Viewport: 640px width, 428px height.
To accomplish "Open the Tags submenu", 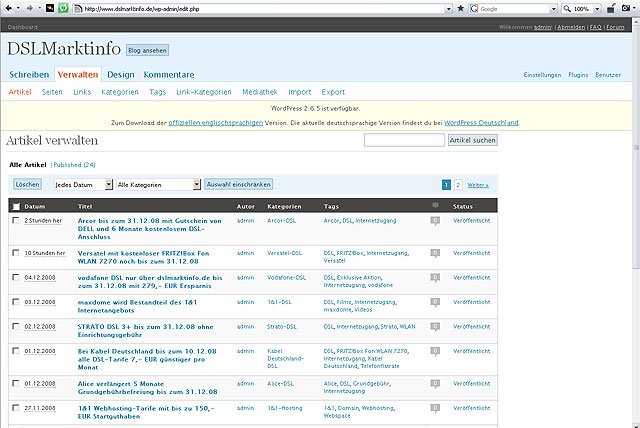I will (x=158, y=92).
